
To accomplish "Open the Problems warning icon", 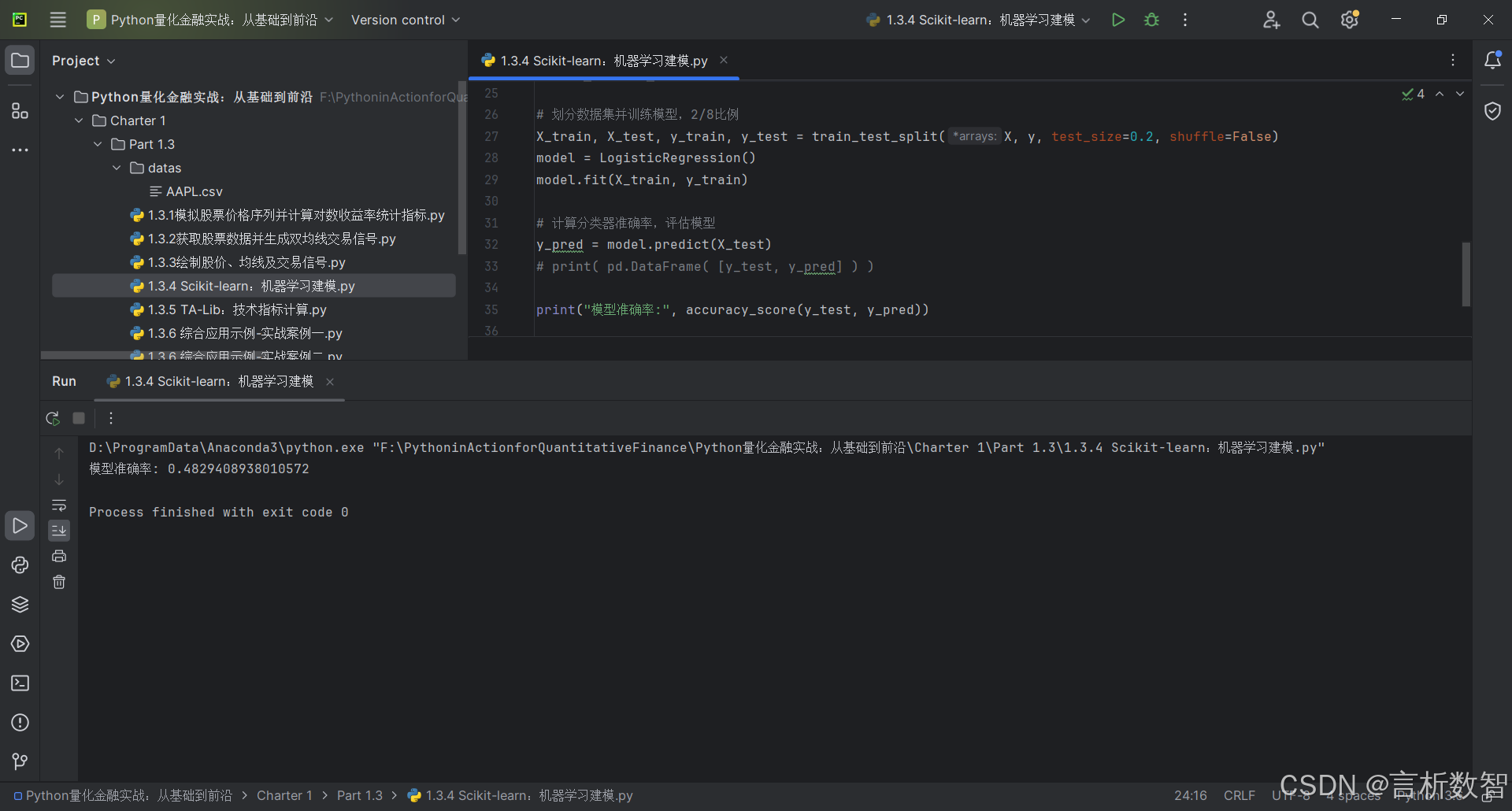I will 20,722.
